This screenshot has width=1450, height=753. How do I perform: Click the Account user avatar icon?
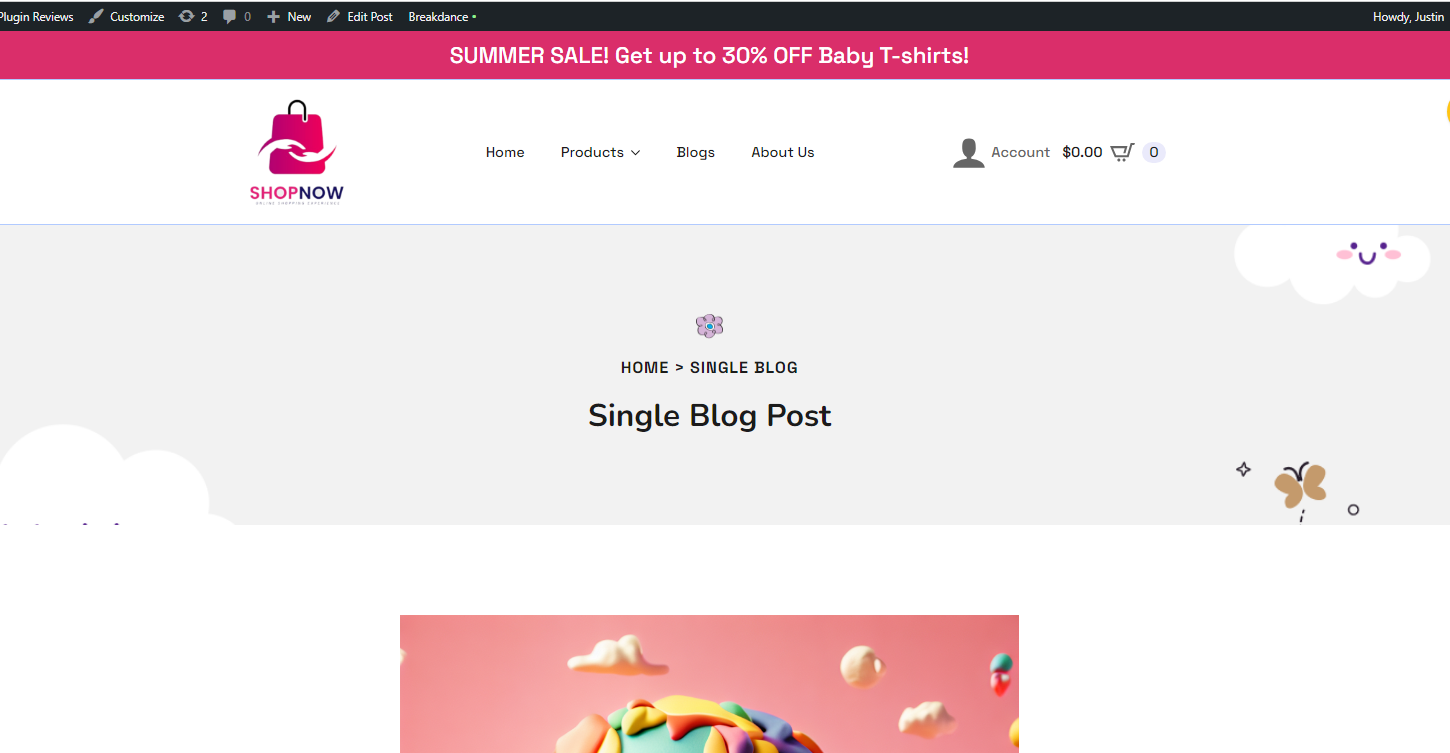(968, 153)
